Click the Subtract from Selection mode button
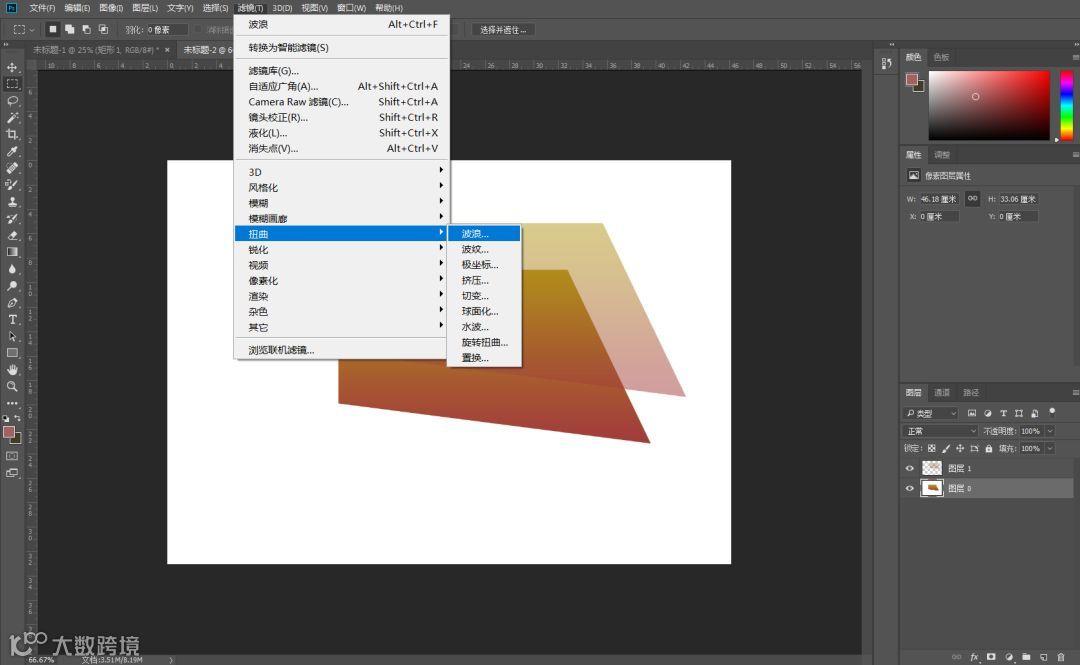Image resolution: width=1080 pixels, height=665 pixels. click(86, 30)
